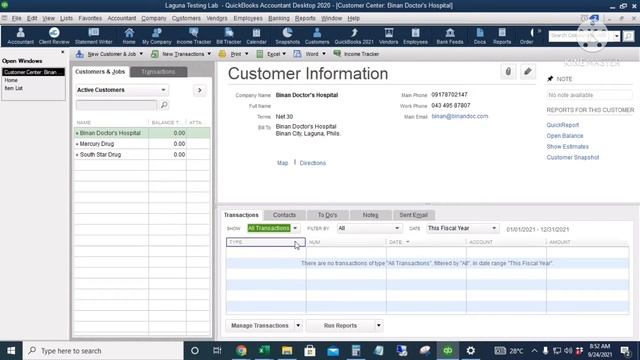This screenshot has width=640, height=360.
Task: Click the customer search magnifier icon
Action: pyautogui.click(x=164, y=105)
